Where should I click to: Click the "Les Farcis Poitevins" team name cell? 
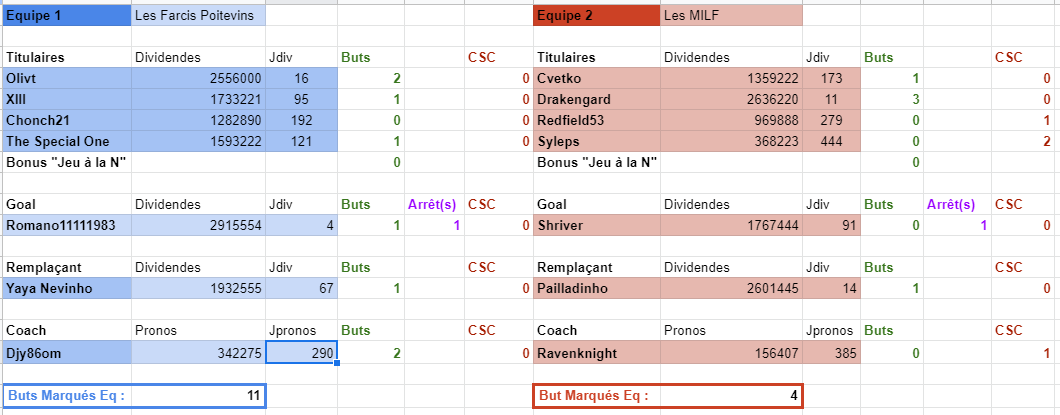198,16
